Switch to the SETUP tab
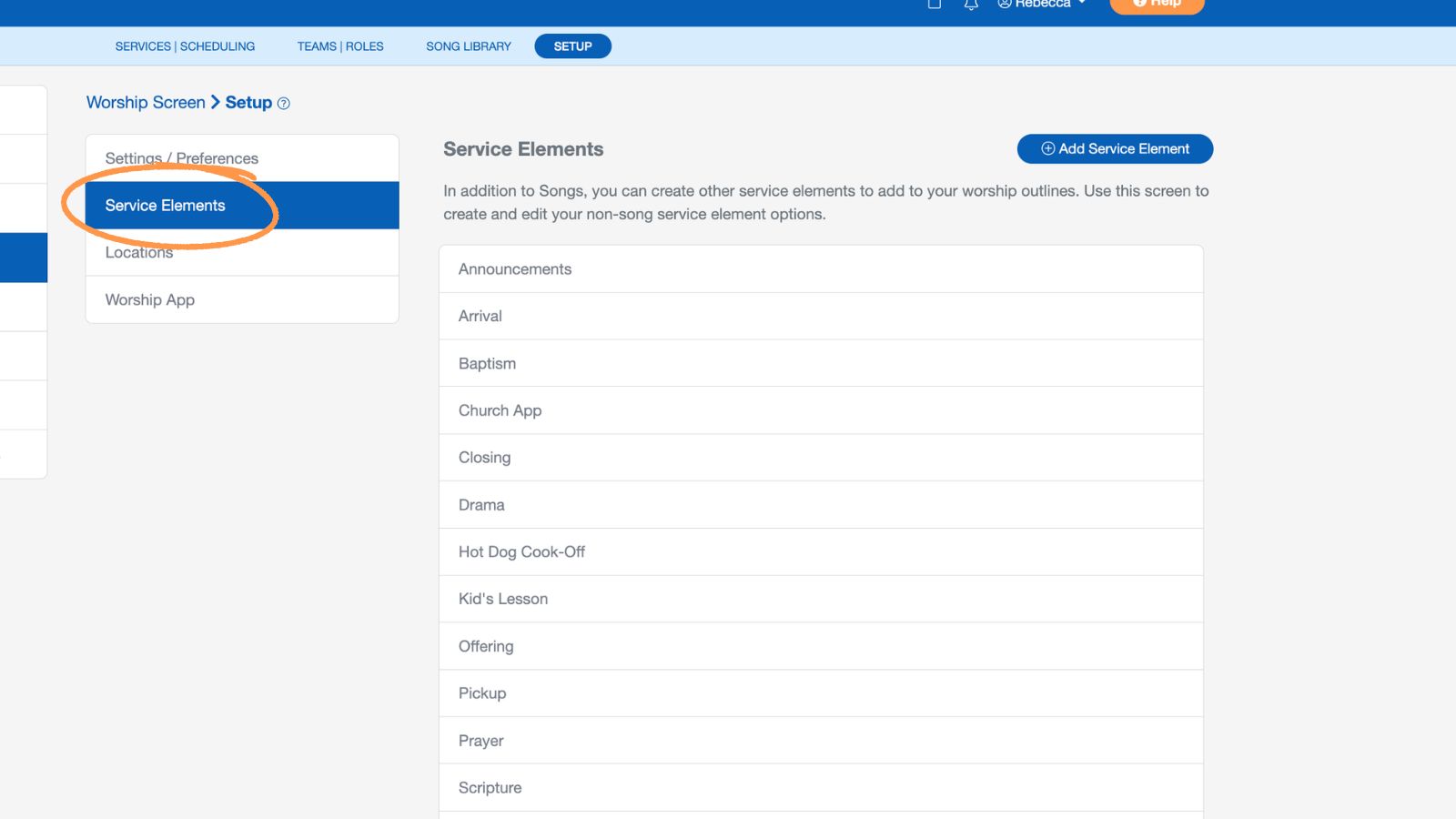This screenshot has width=1456, height=819. coord(572,45)
